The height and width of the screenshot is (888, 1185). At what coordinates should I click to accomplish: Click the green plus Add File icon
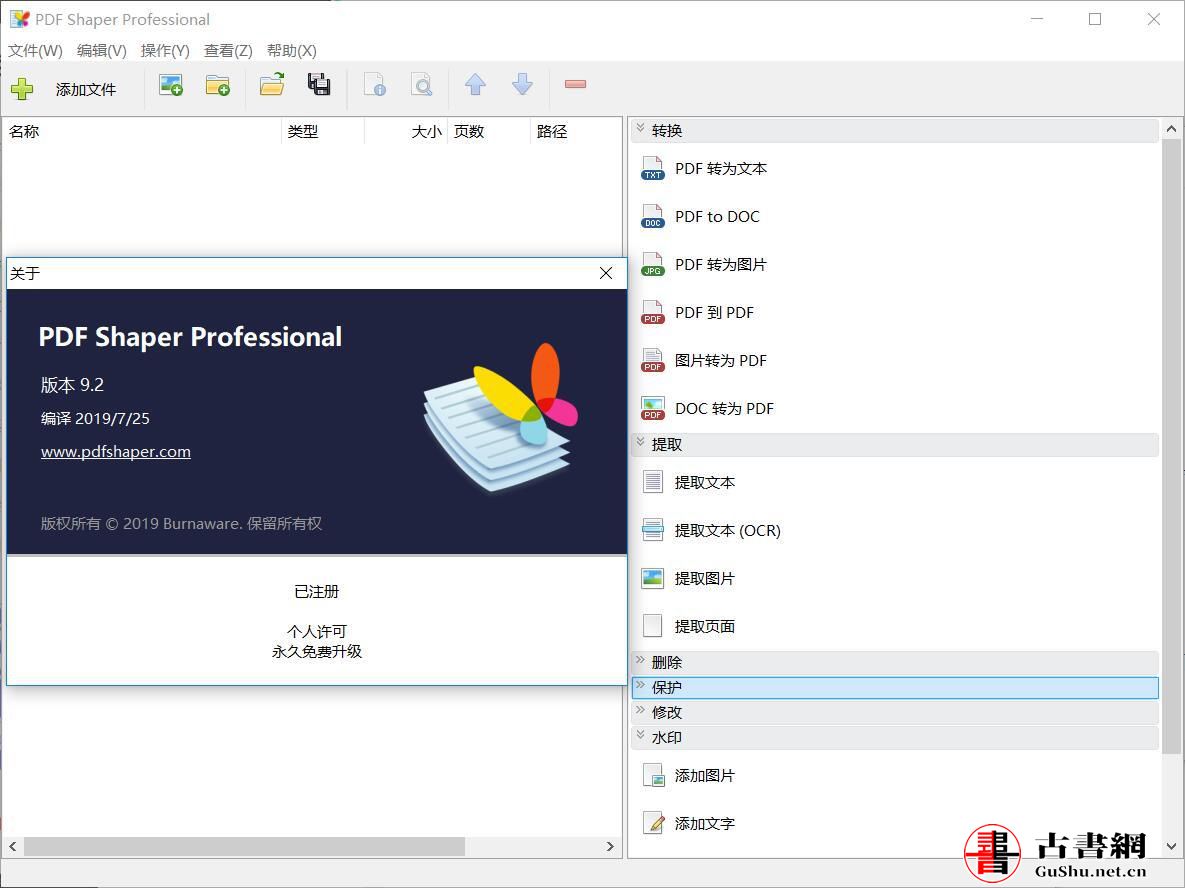point(22,89)
